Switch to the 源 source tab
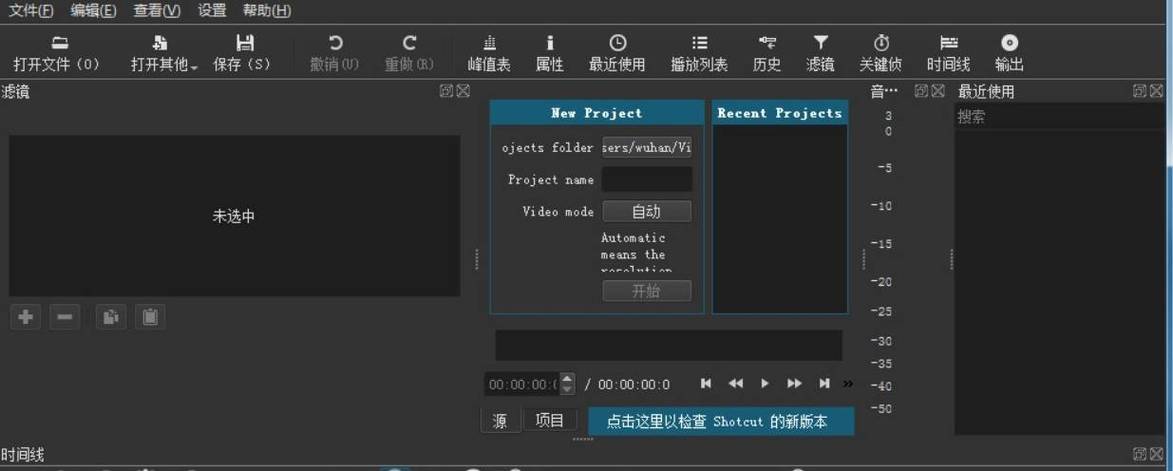Image resolution: width=1173 pixels, height=471 pixels. click(x=500, y=421)
